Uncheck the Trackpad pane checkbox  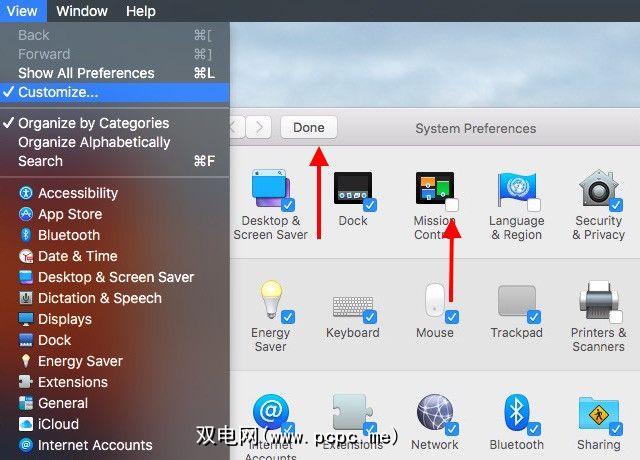point(534,317)
